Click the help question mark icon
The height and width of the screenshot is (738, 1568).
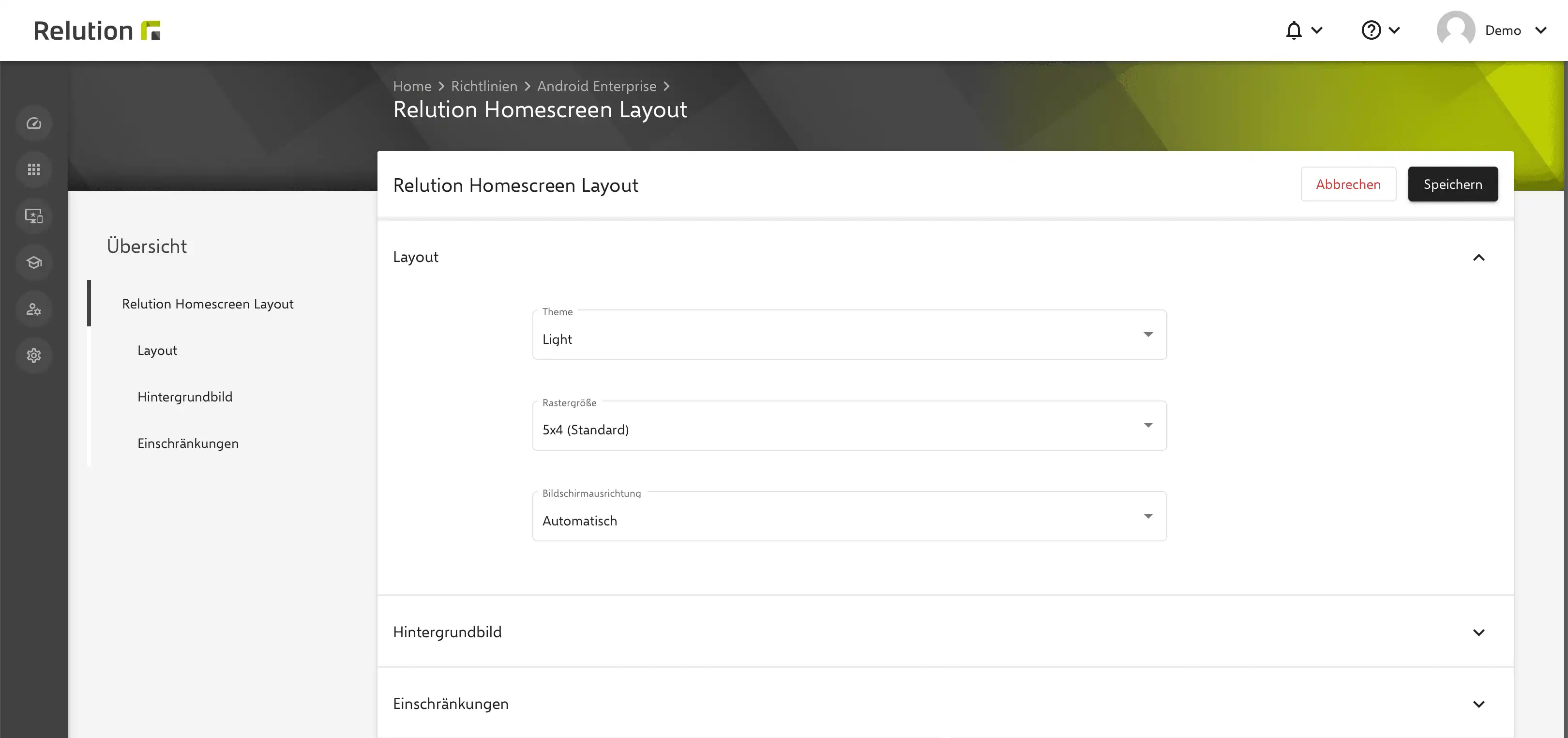pos(1371,30)
